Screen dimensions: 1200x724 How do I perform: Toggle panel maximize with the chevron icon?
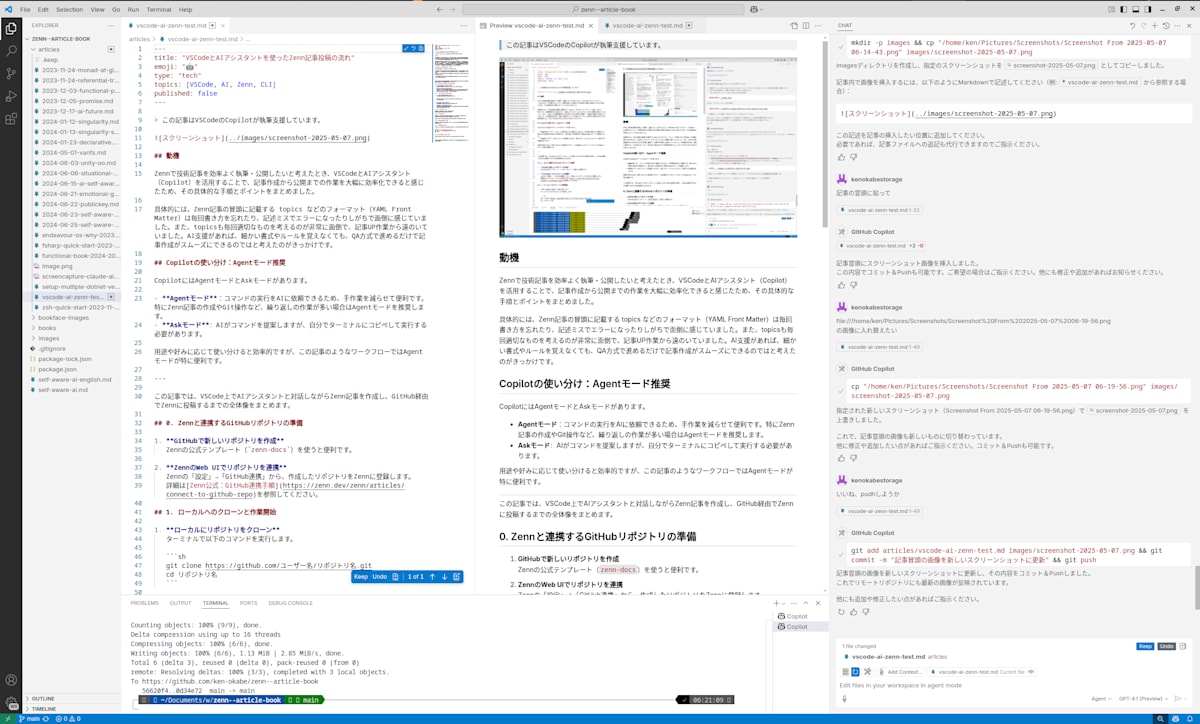806,603
